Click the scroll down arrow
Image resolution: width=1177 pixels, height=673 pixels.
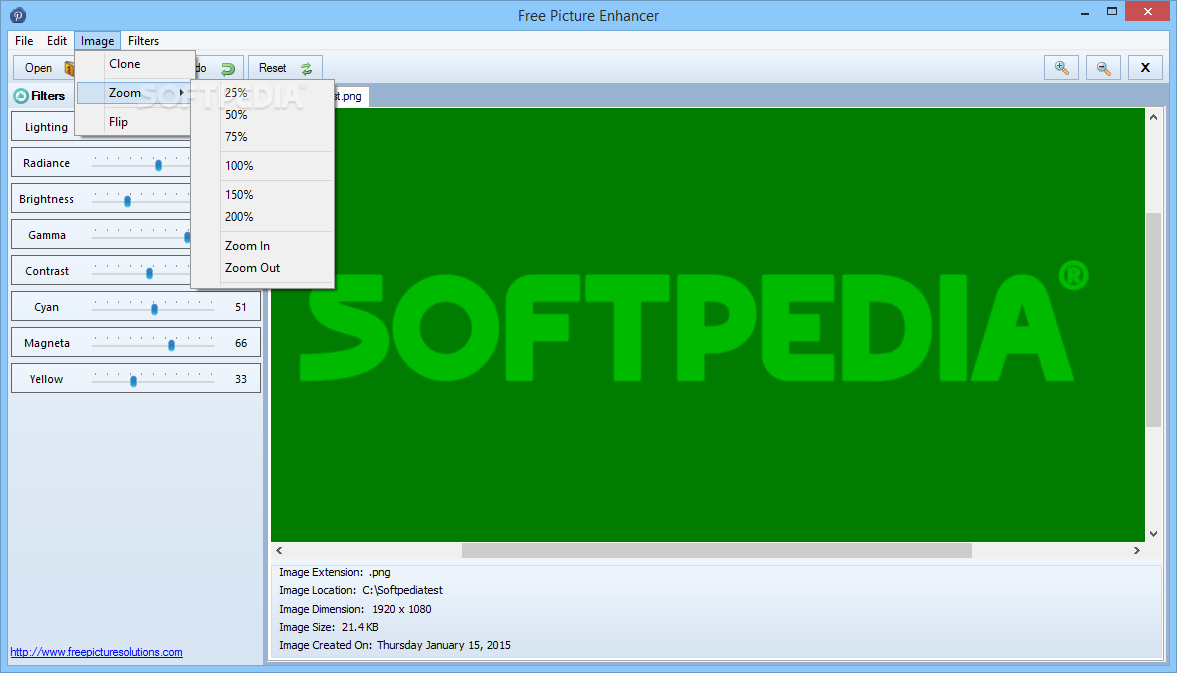(x=1153, y=534)
